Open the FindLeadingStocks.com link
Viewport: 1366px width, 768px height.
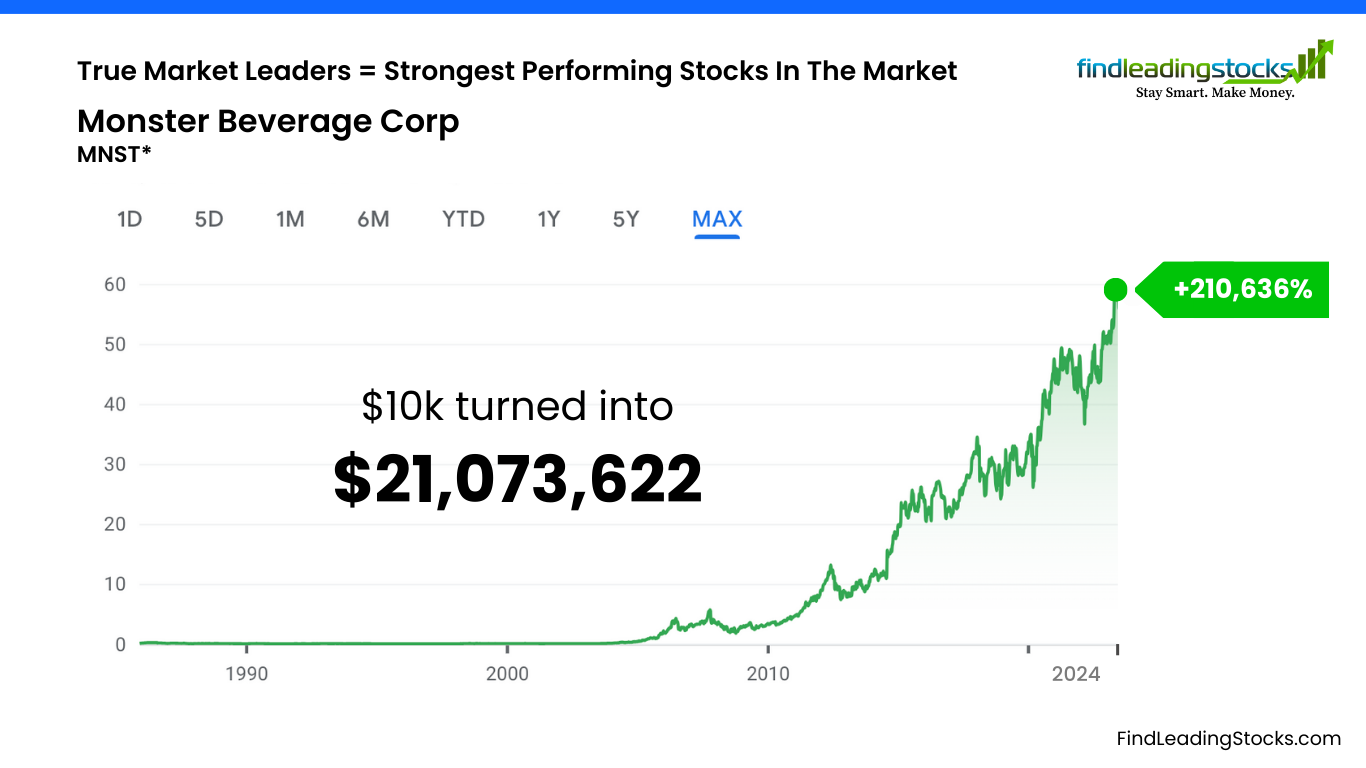1229,739
